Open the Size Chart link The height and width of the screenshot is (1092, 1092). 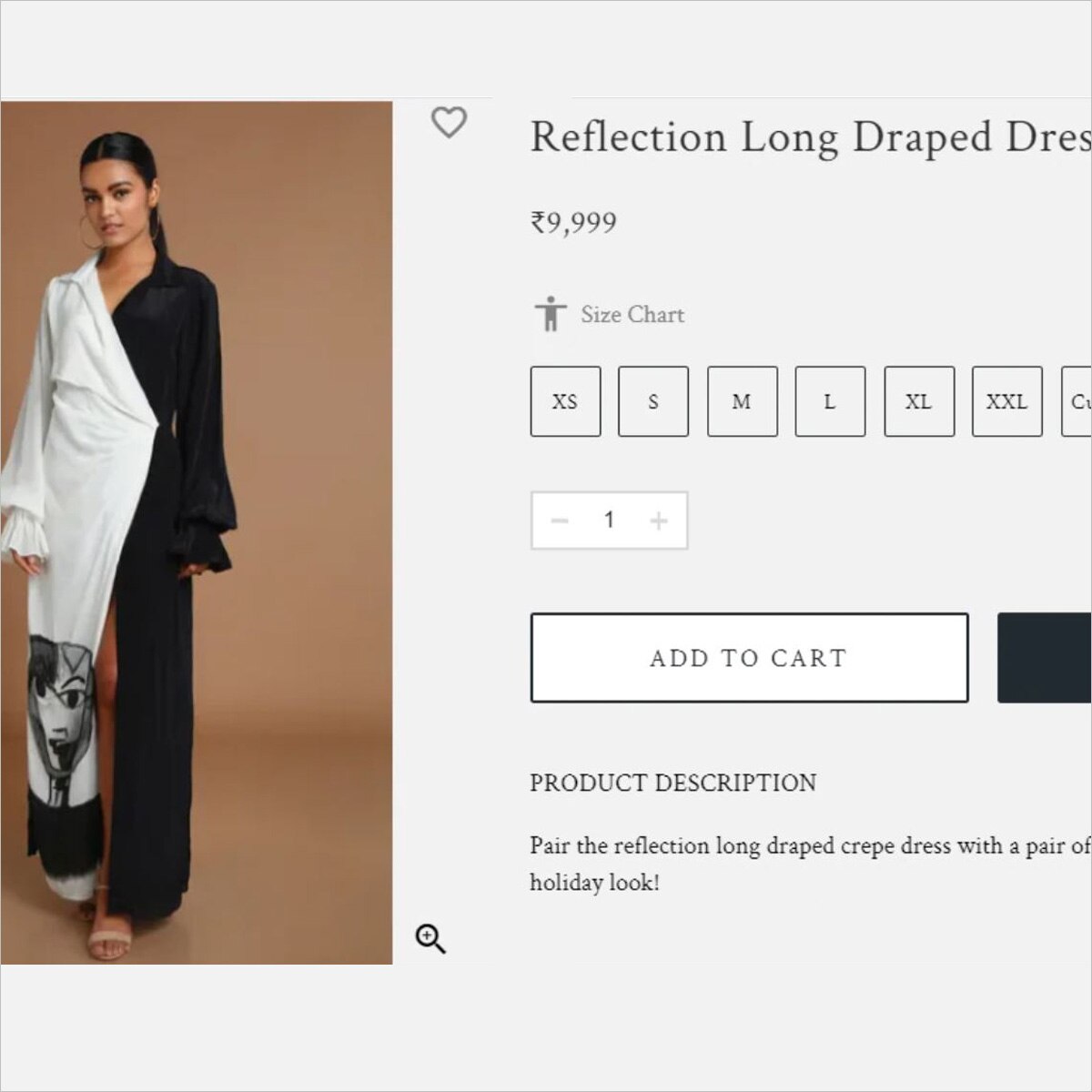tap(632, 315)
